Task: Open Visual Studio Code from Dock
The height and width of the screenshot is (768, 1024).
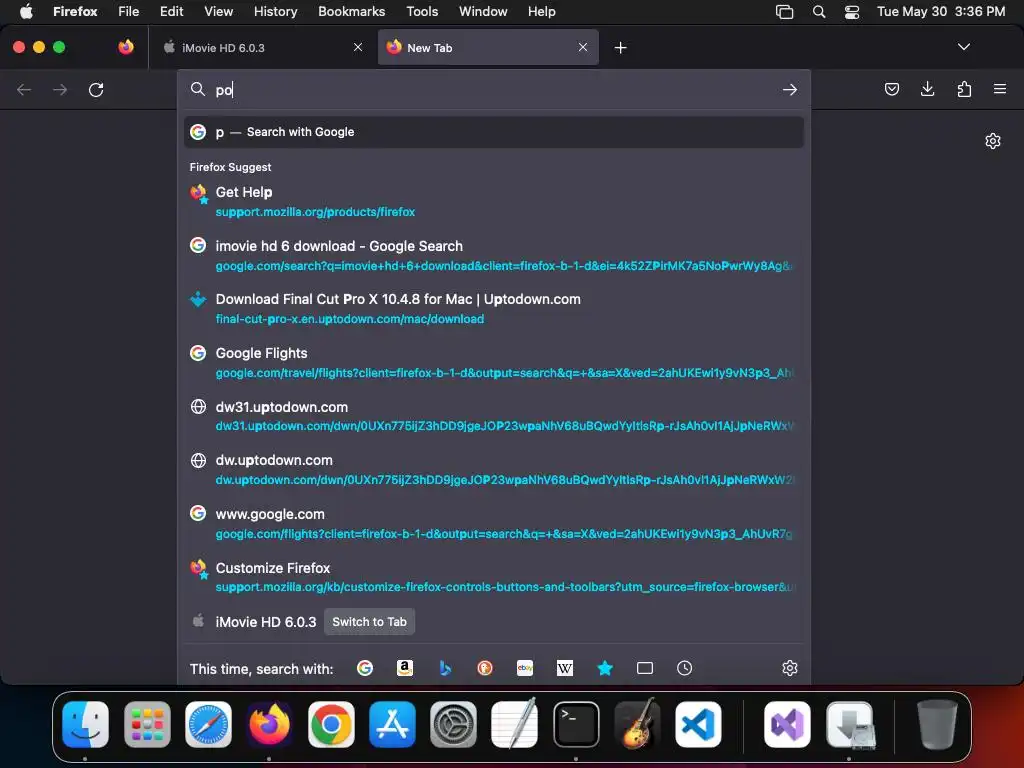Action: (x=698, y=724)
